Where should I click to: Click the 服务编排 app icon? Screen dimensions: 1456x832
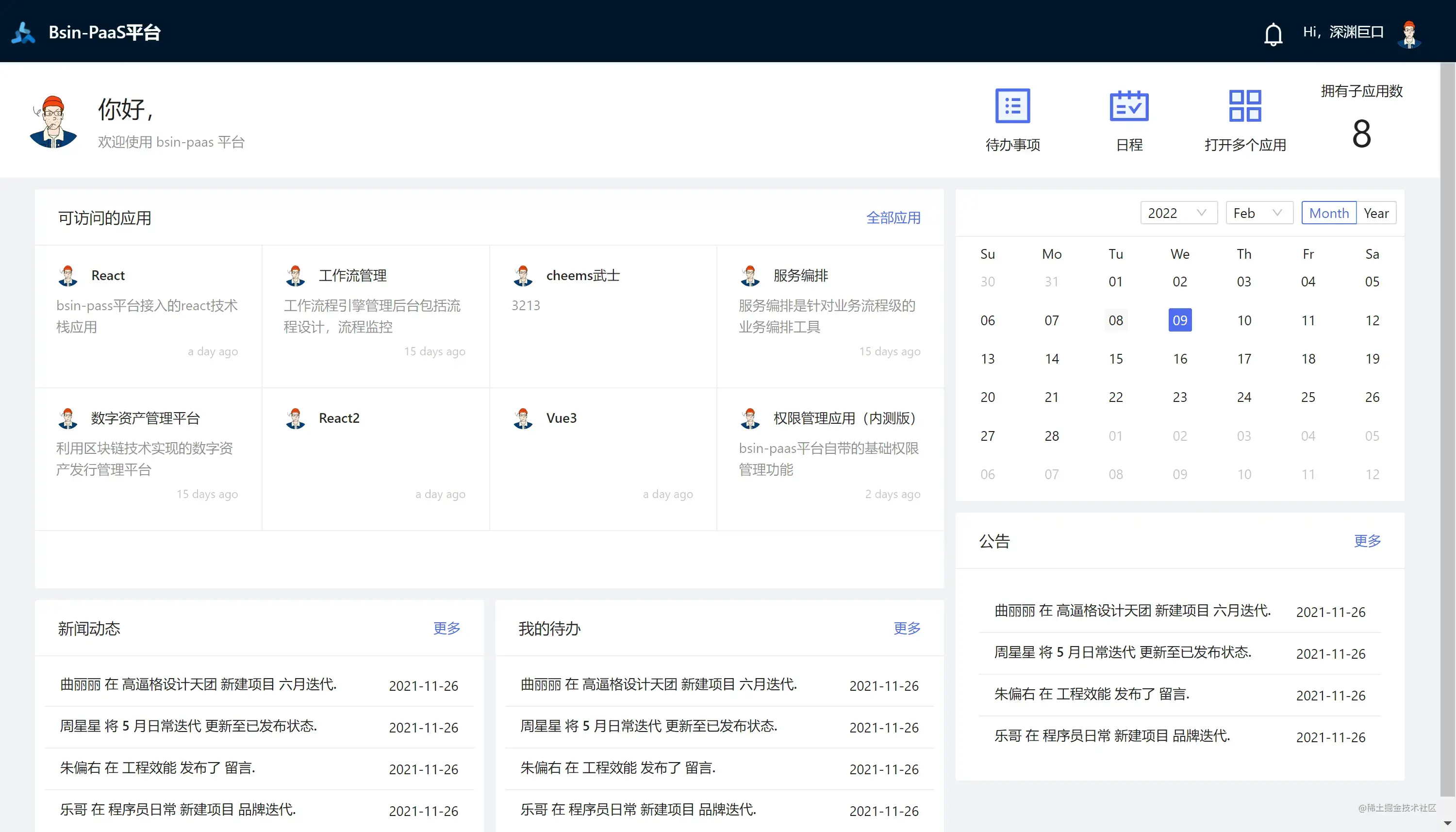[750, 275]
